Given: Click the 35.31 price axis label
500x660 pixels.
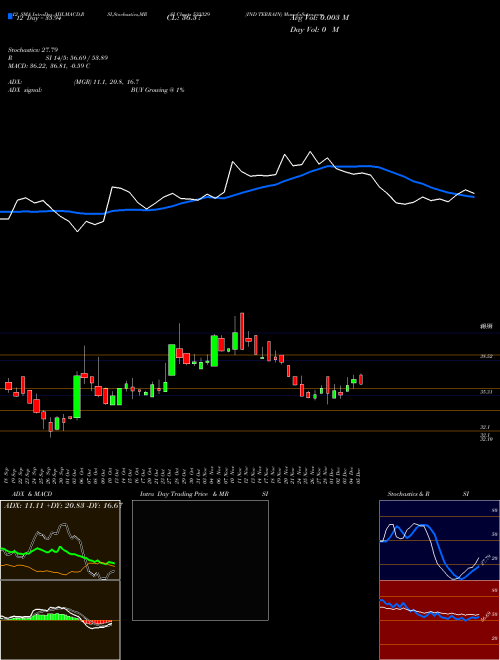Looking at the screenshot, I should point(486,391).
